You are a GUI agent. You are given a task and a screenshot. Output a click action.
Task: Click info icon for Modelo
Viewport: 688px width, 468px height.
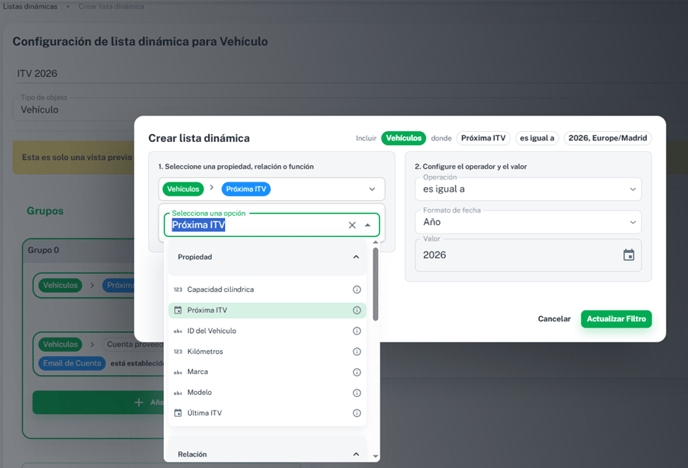click(x=357, y=393)
